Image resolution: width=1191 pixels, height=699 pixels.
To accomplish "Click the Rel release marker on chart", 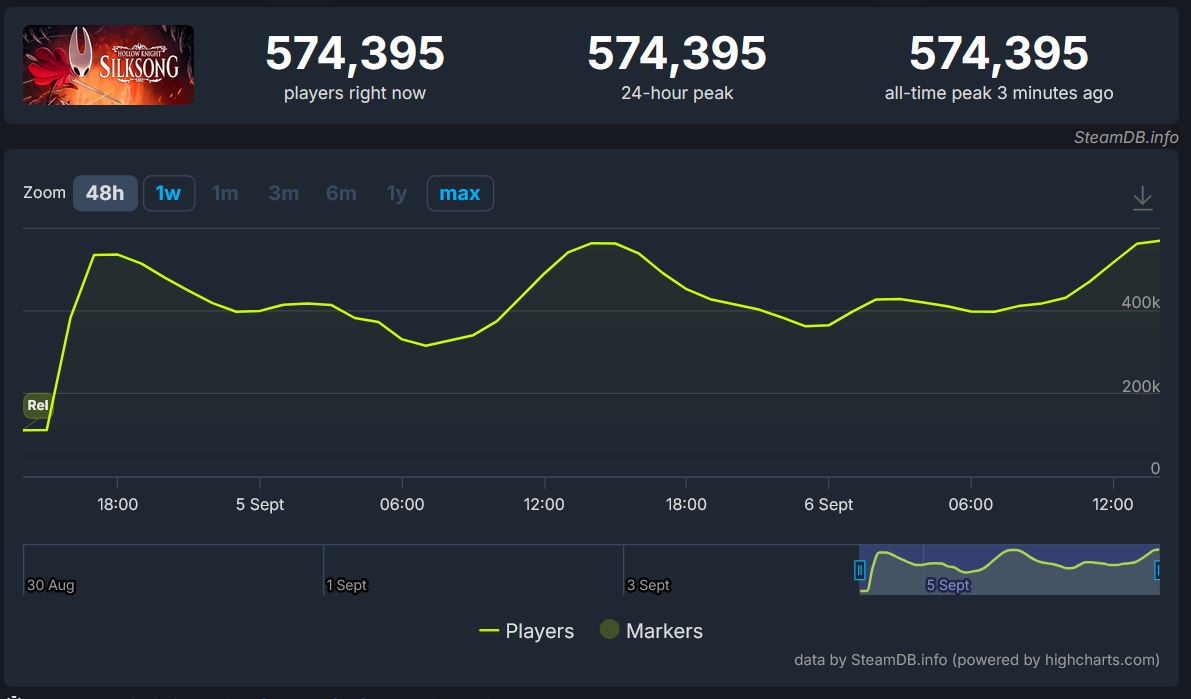I will click(x=37, y=406).
